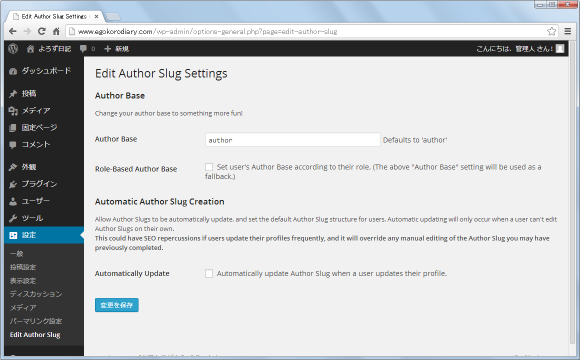Image resolution: width=580 pixels, height=360 pixels.
Task: Click the browser reload icon
Action: (42, 31)
